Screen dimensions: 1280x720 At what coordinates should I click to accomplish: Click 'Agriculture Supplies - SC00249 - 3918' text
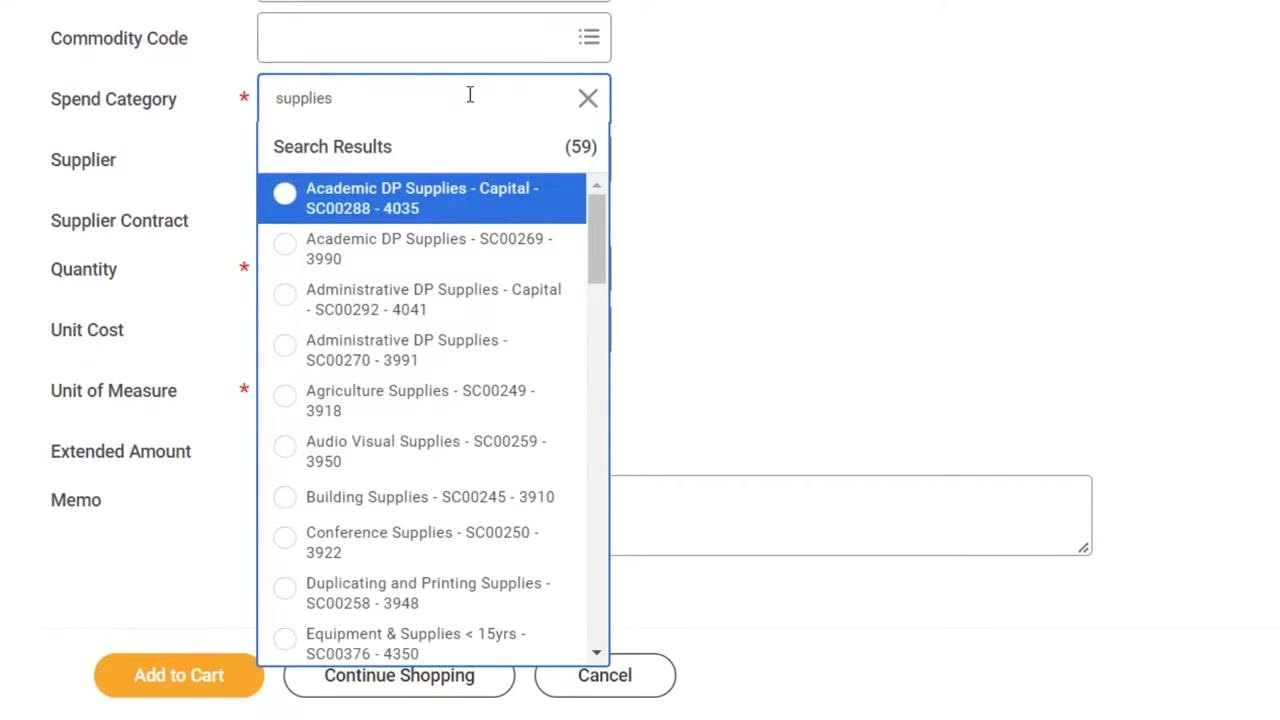pos(420,401)
